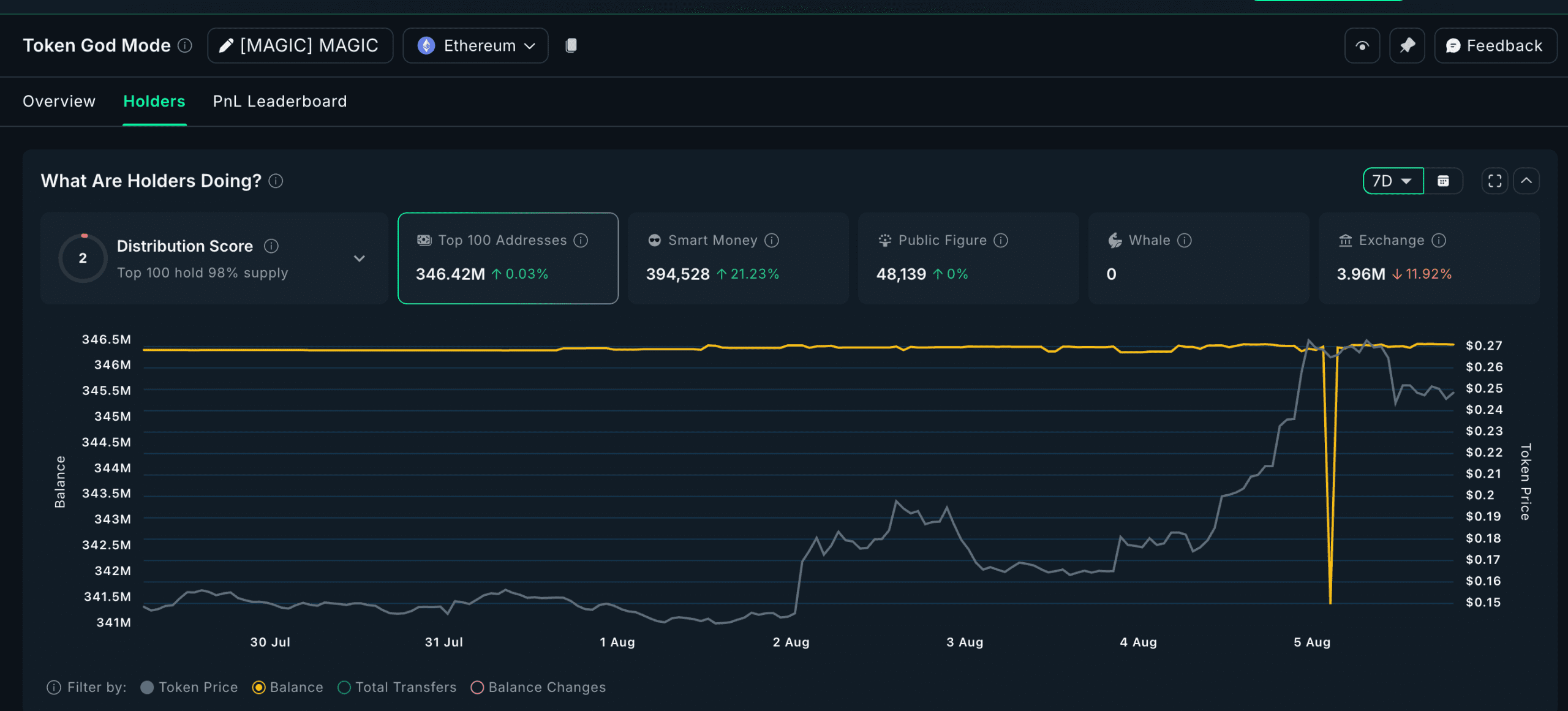Click the eye watch icon button
Viewport: 1568px width, 711px height.
1362,45
